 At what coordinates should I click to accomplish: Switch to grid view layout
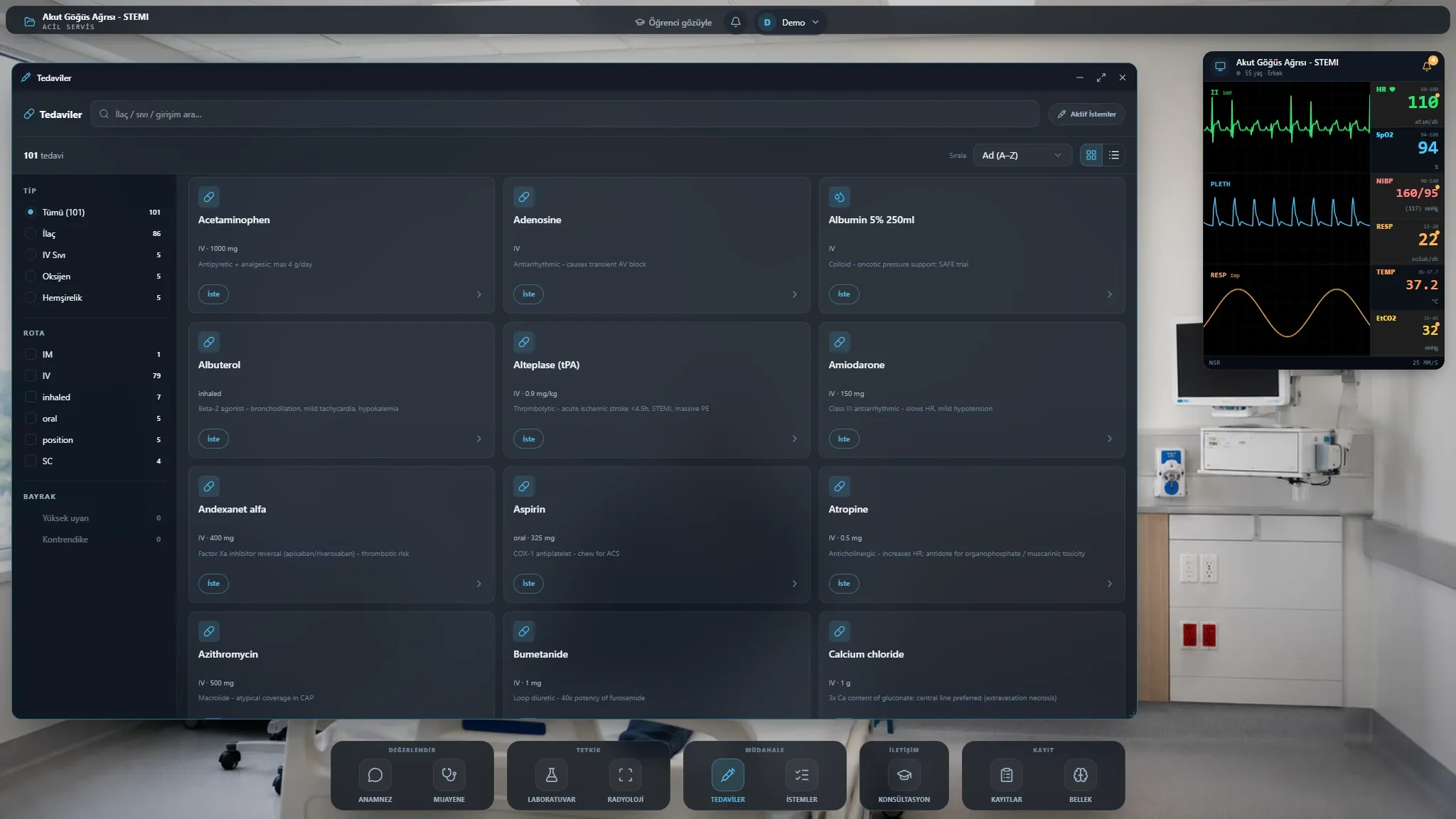[1091, 155]
